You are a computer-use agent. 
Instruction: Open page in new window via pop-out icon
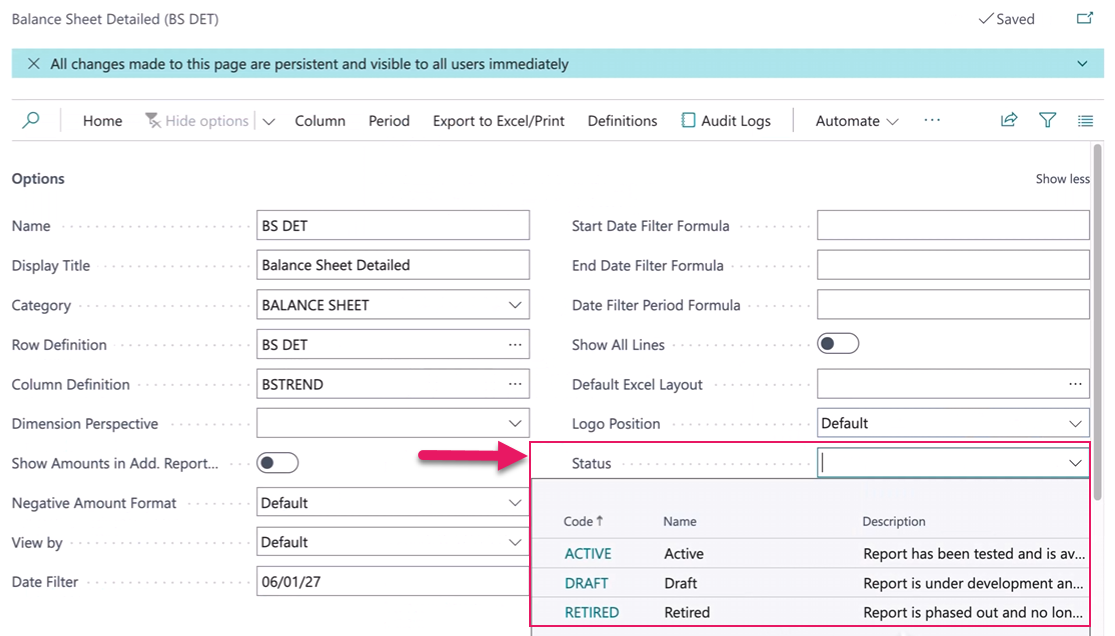[x=1083, y=18]
